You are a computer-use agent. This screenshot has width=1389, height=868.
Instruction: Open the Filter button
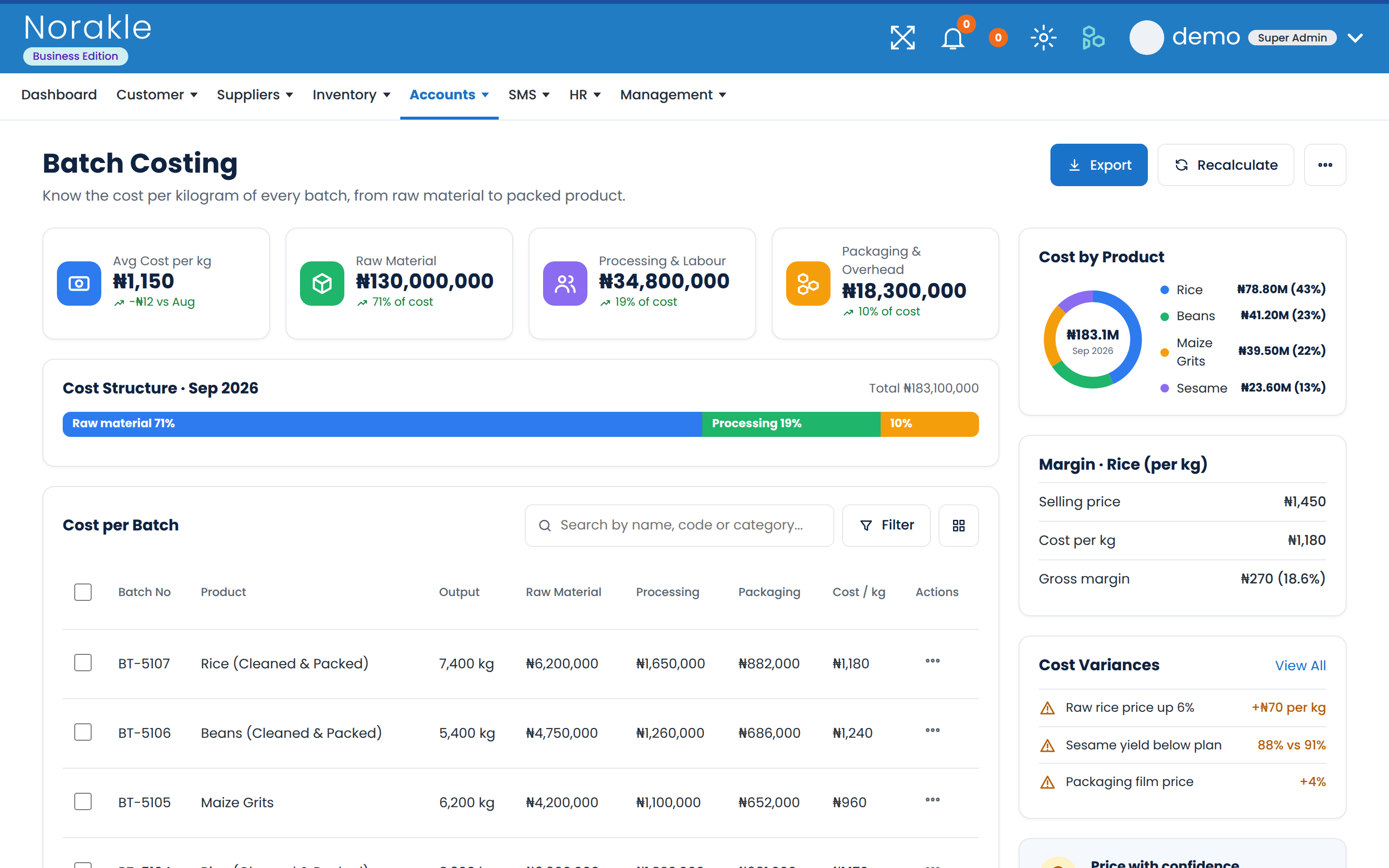(x=886, y=525)
